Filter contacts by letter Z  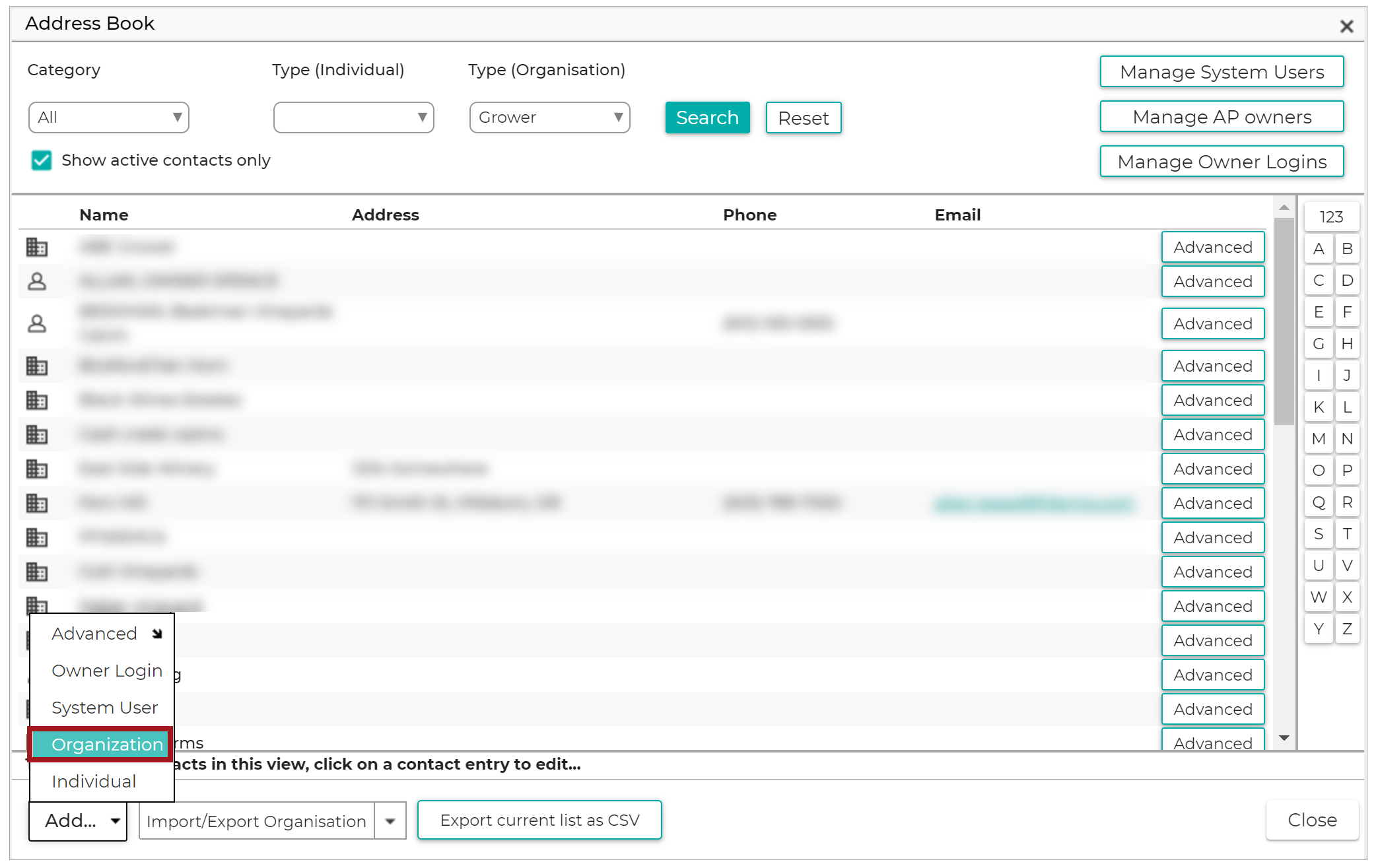tap(1347, 629)
